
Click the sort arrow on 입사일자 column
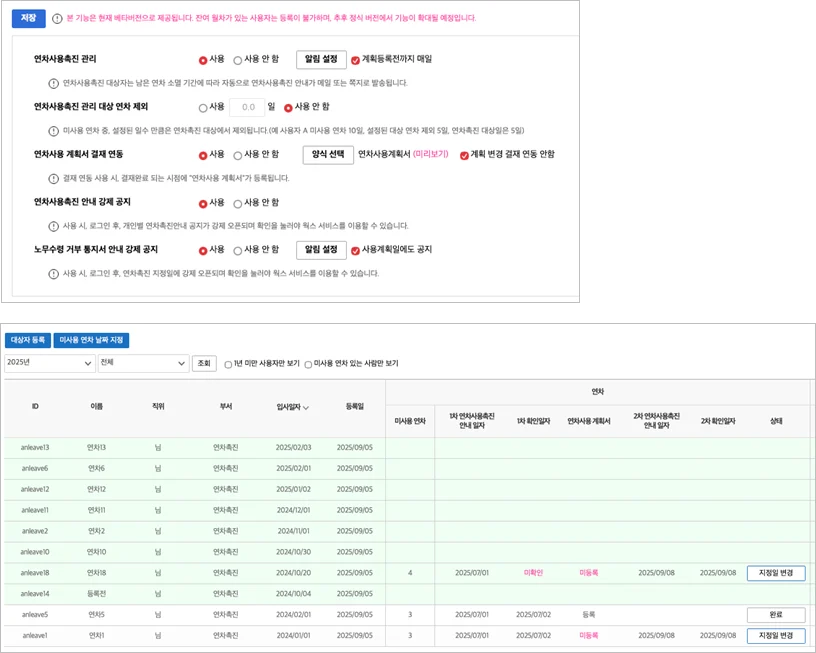click(306, 407)
